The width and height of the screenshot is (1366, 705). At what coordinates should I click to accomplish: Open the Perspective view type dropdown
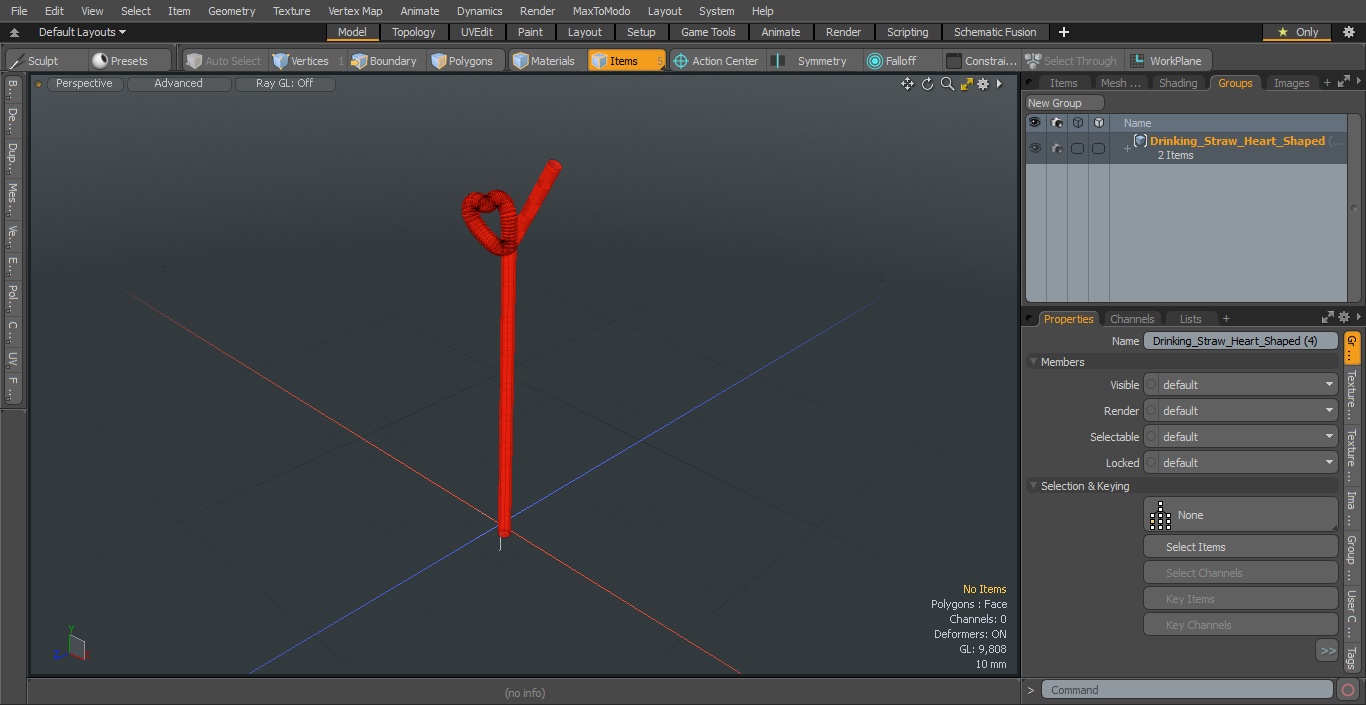pos(84,84)
